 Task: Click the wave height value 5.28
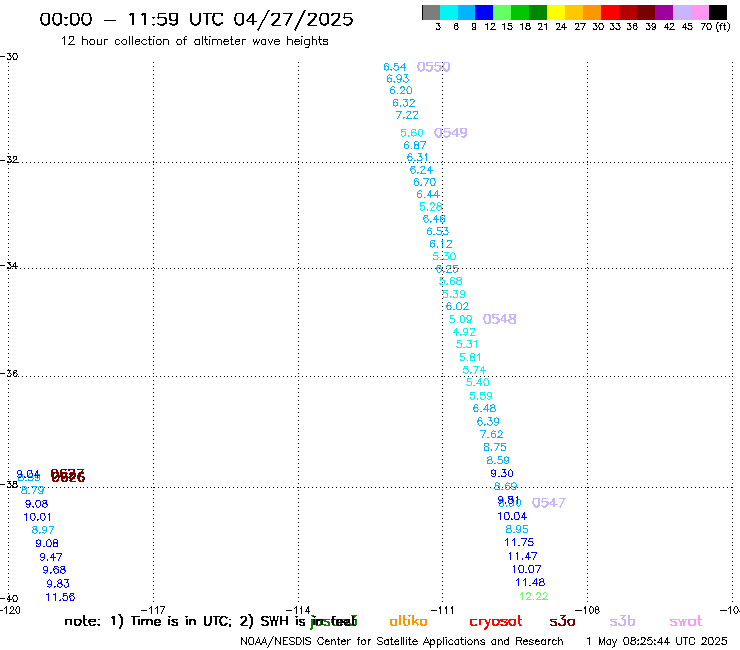pos(430,206)
